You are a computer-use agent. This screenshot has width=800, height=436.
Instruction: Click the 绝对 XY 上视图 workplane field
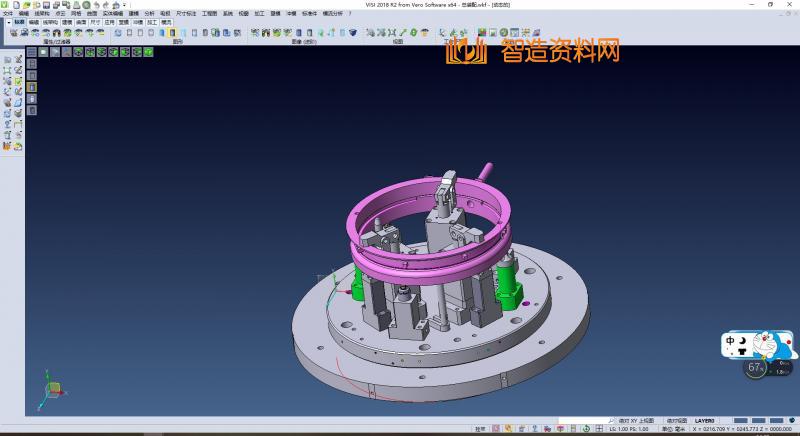636,420
